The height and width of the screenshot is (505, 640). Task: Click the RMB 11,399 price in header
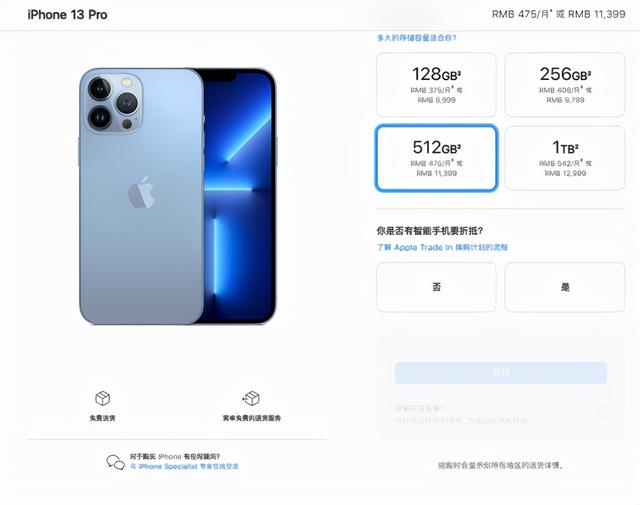(596, 14)
